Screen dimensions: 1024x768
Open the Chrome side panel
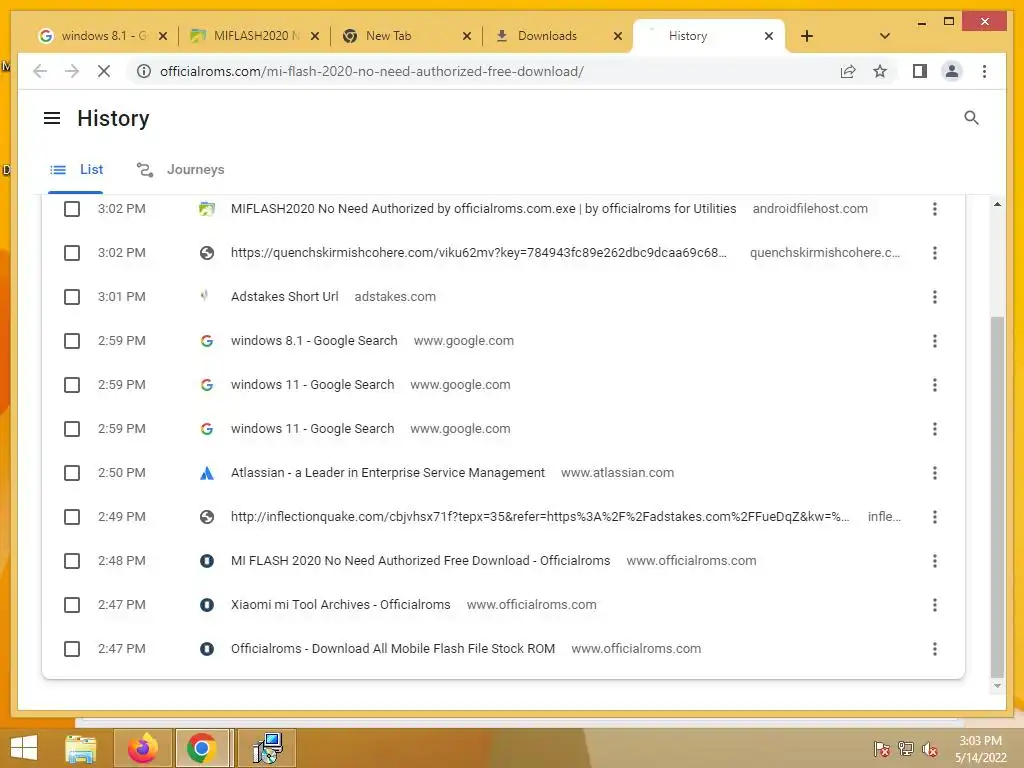pyautogui.click(x=920, y=71)
